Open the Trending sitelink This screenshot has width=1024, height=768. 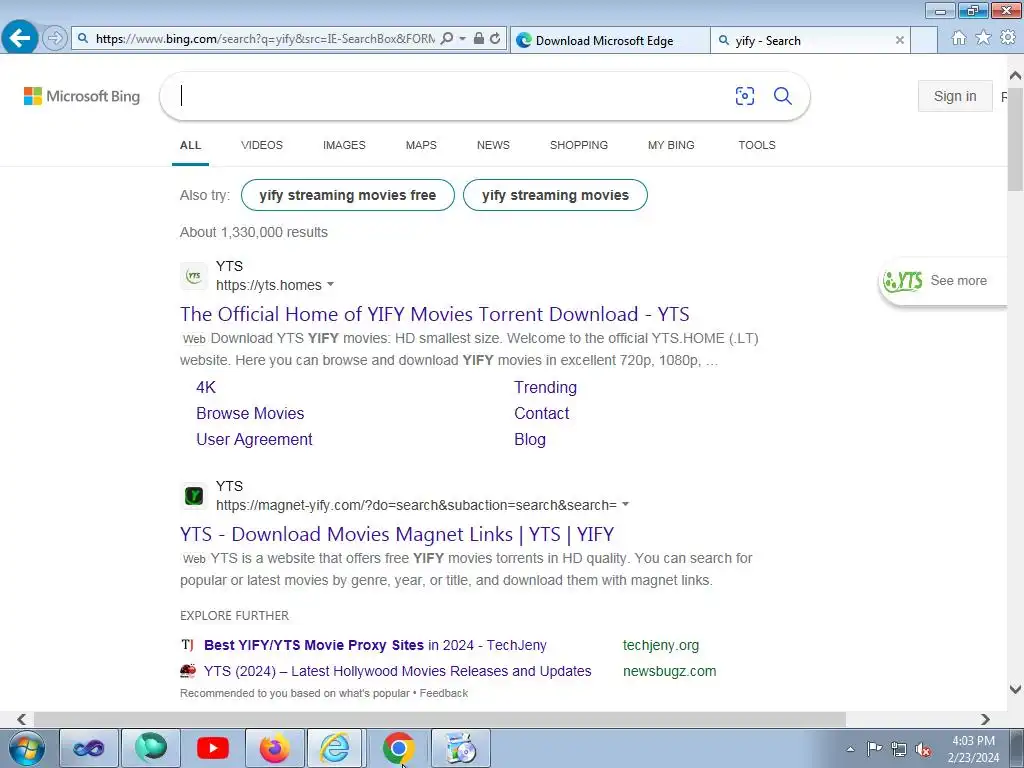click(x=545, y=387)
